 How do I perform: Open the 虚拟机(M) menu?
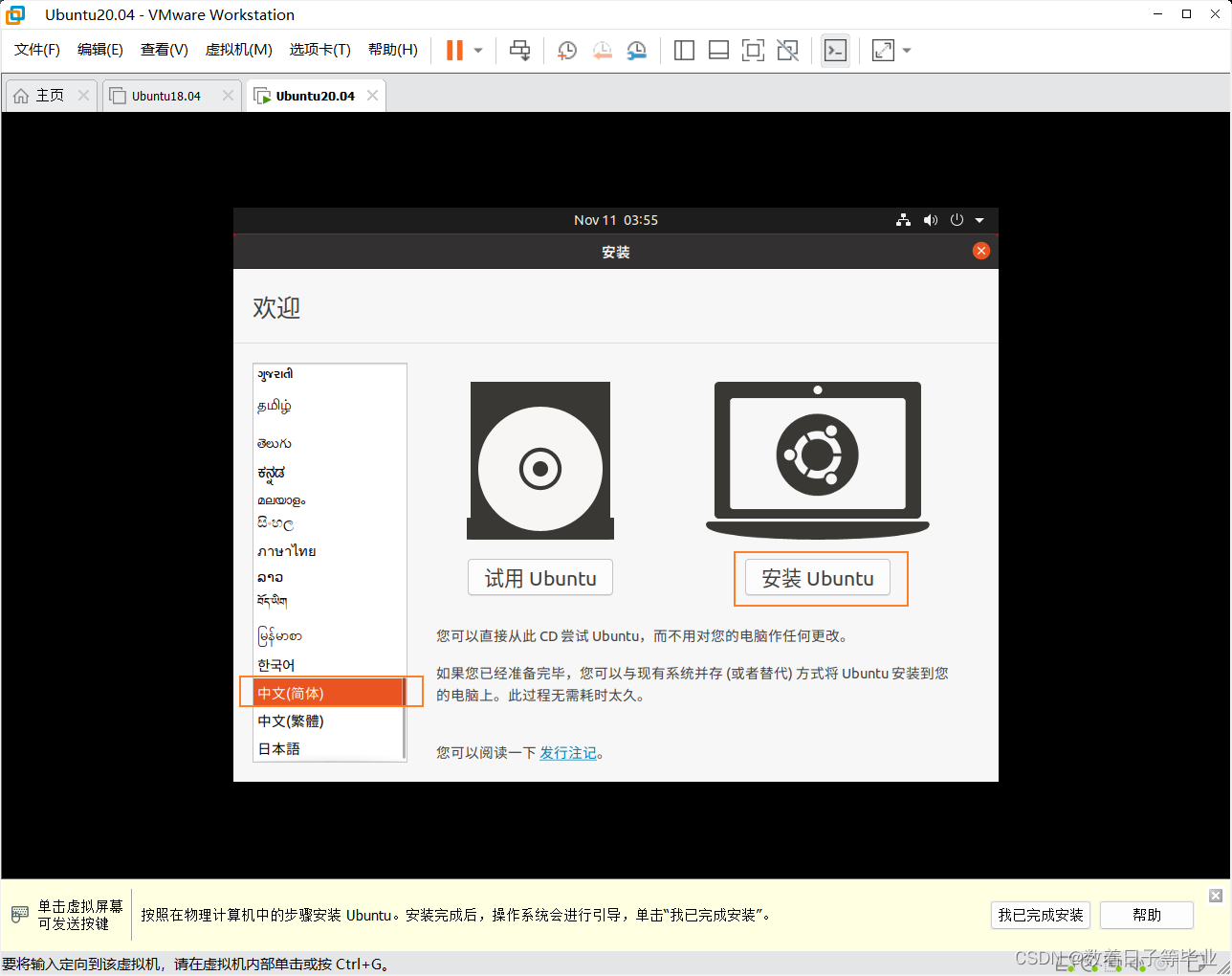pyautogui.click(x=239, y=50)
